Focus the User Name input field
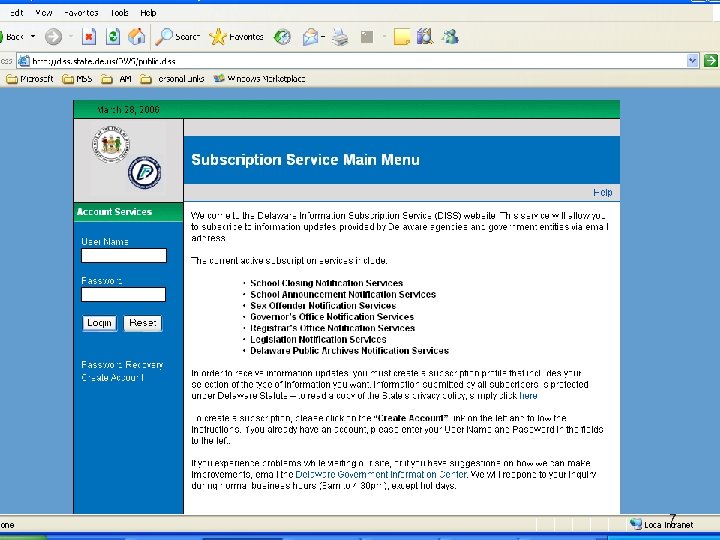This screenshot has width=720, height=540. (x=124, y=256)
